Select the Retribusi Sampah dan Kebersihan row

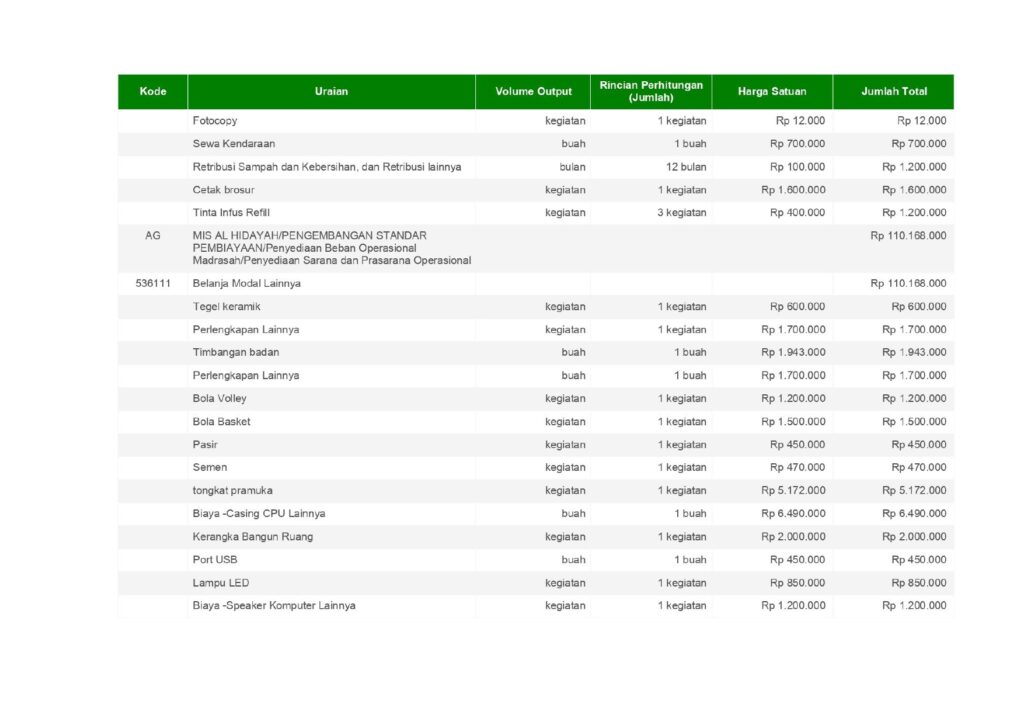pos(327,167)
